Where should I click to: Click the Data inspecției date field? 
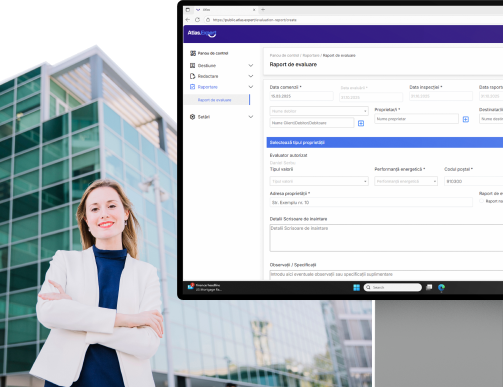point(441,96)
